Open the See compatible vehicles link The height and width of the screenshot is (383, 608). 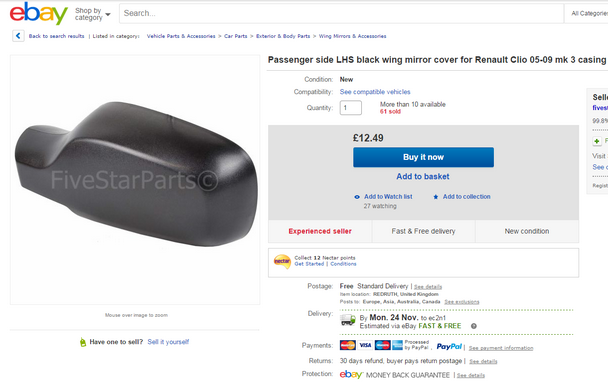(375, 92)
